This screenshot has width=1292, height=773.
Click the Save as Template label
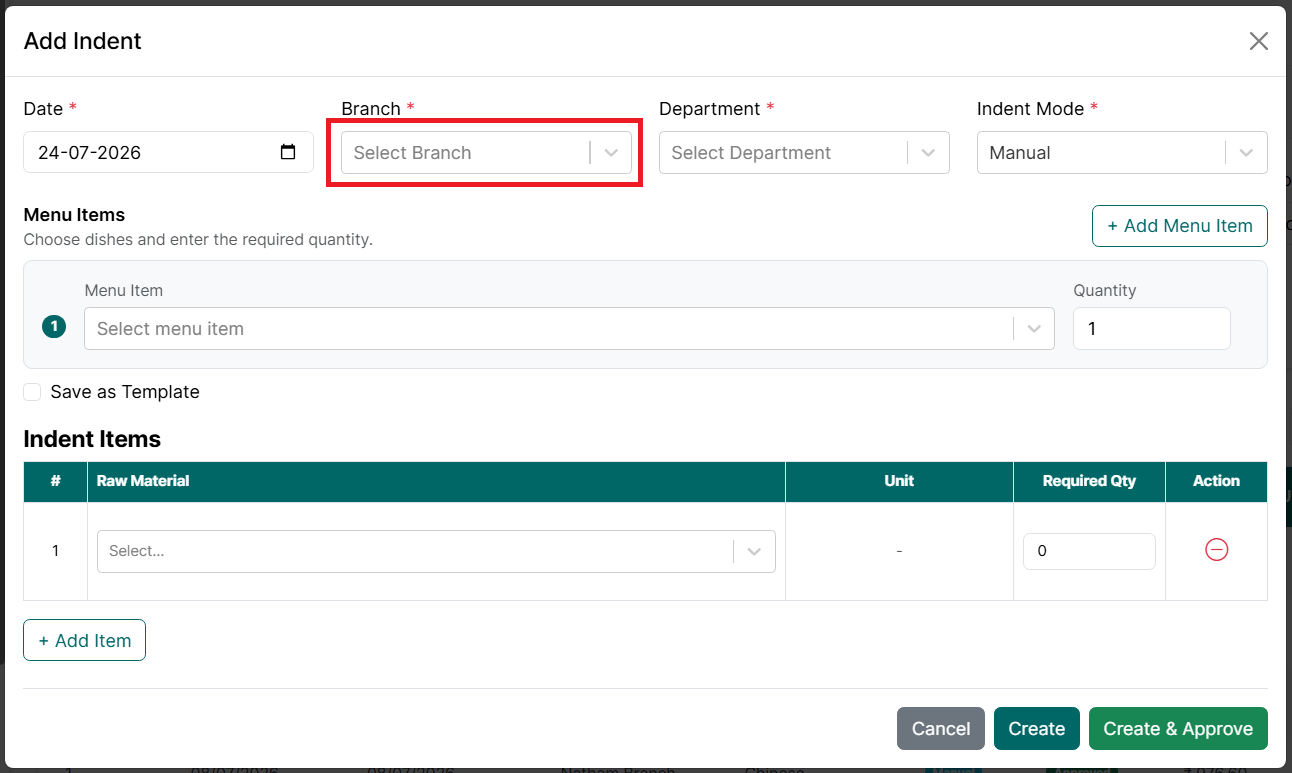point(125,392)
